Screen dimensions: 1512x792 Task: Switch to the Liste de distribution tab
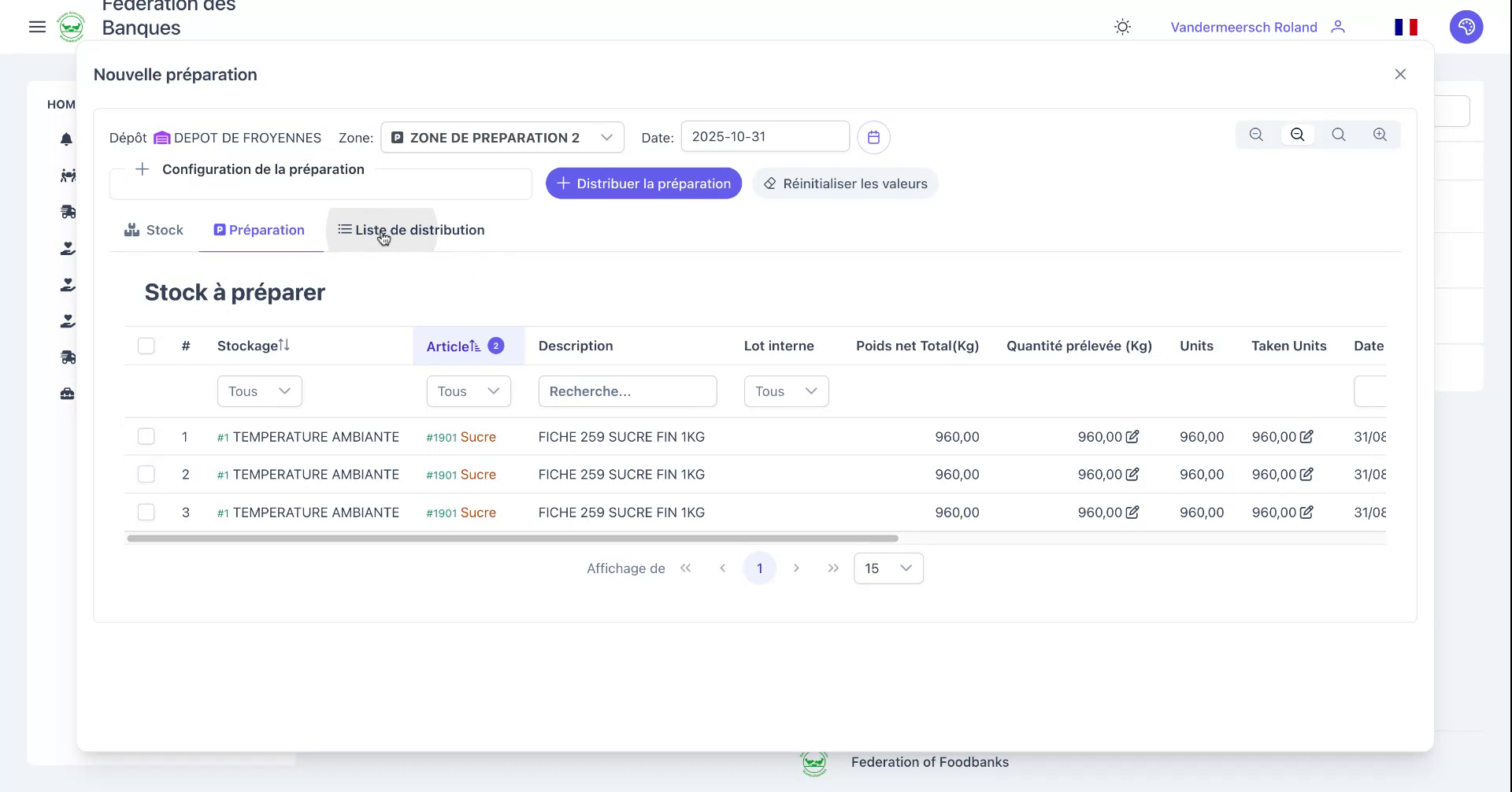[411, 230]
